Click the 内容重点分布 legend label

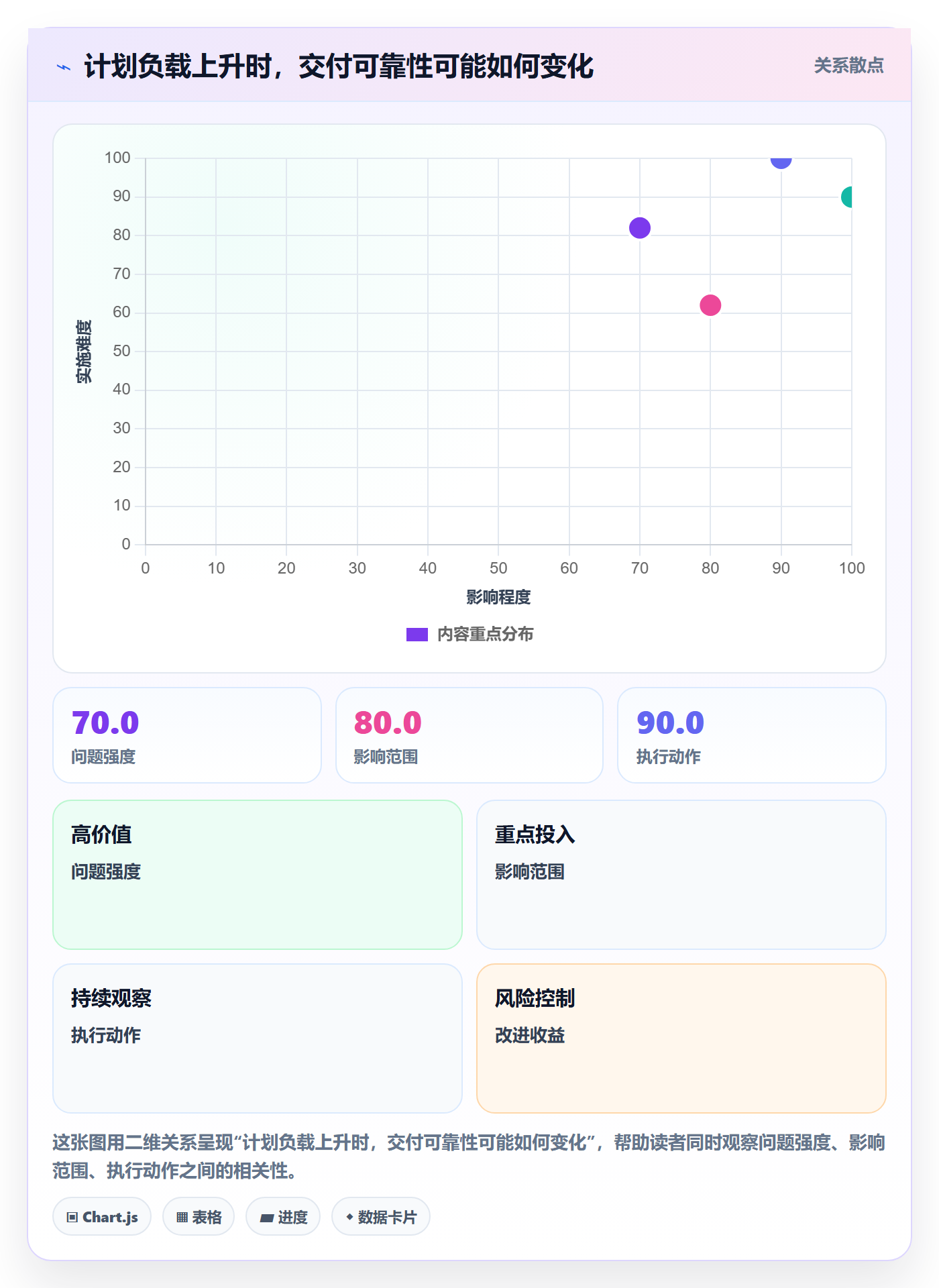[485, 635]
